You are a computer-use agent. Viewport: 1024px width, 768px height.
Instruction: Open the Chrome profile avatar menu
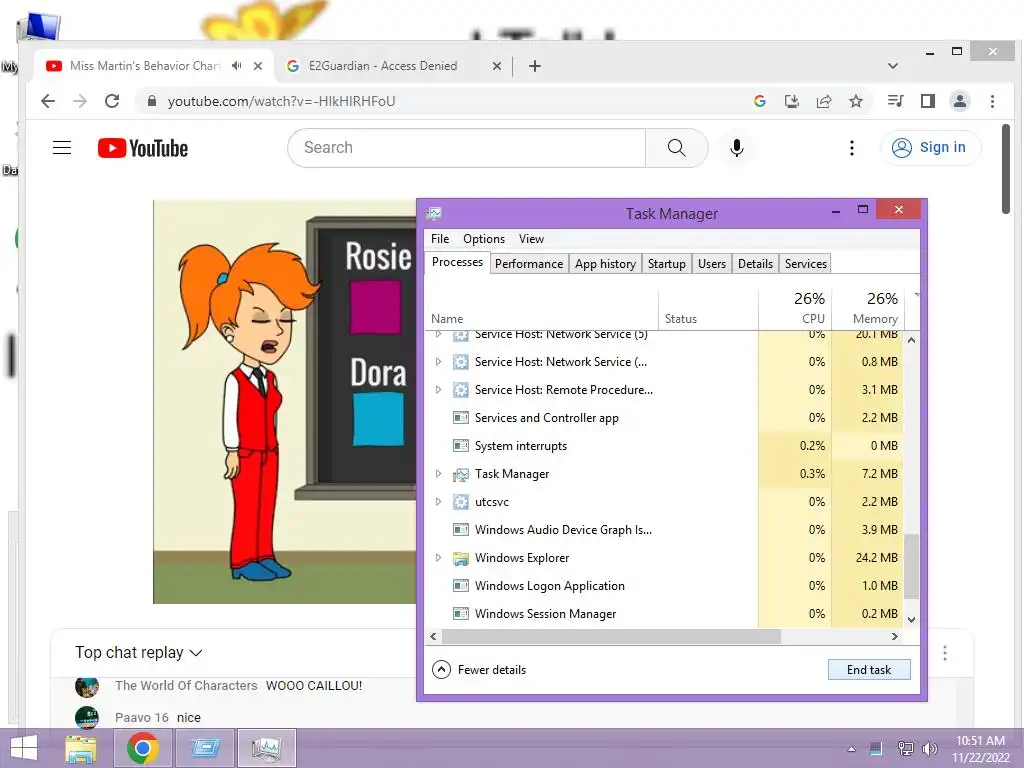960,101
